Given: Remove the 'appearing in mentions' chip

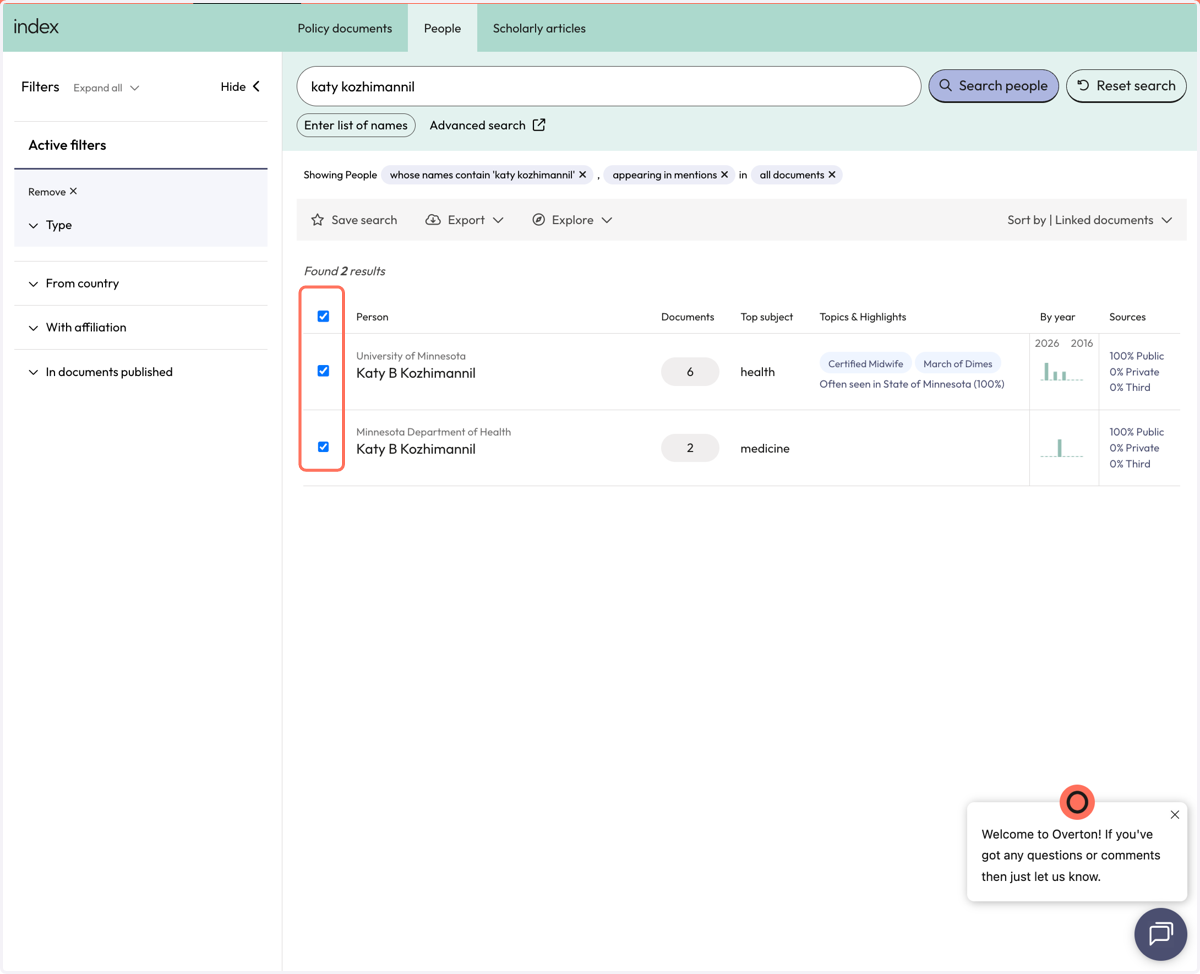Looking at the screenshot, I should (x=725, y=175).
